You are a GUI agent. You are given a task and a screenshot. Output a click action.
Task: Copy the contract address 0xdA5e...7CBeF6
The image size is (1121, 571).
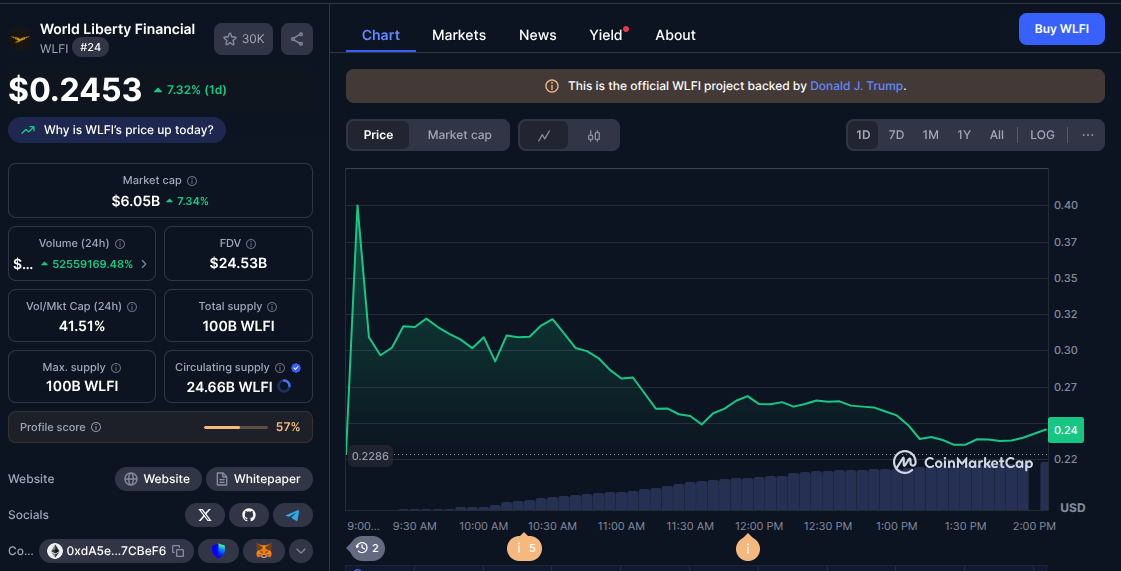pyautogui.click(x=179, y=551)
